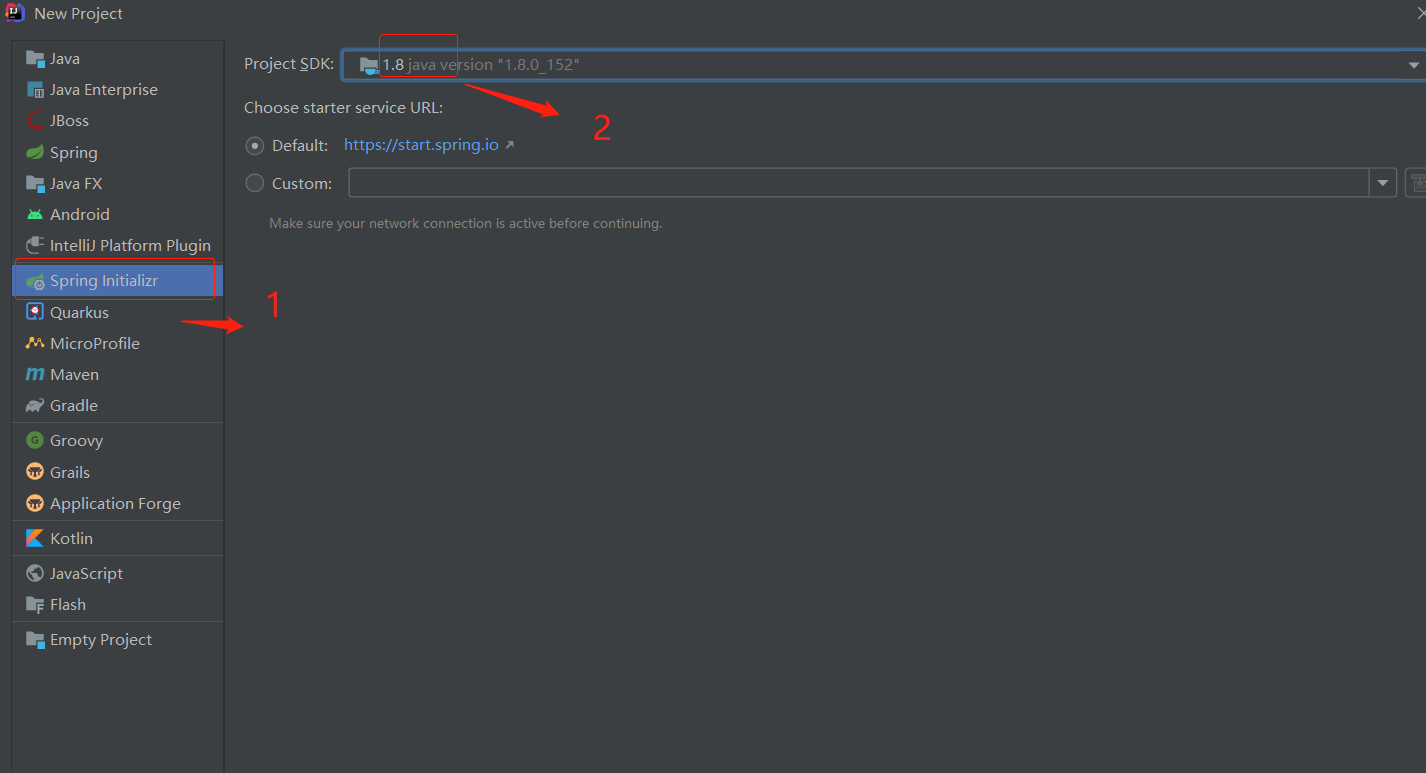1426x773 pixels.
Task: Select the Default starter service radio button
Action: click(x=255, y=146)
